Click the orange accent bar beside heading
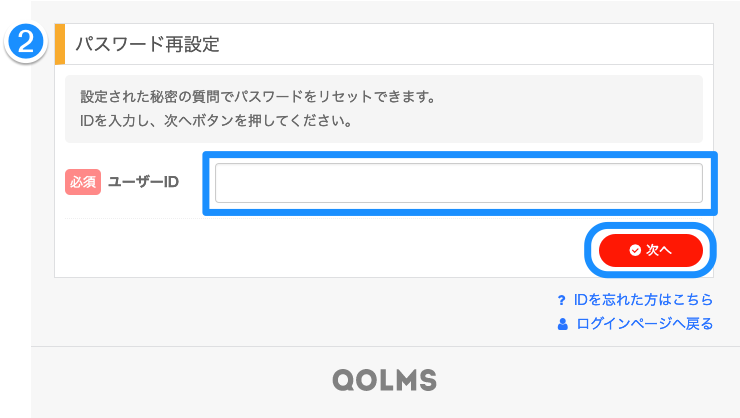740x418 pixels. point(59,44)
